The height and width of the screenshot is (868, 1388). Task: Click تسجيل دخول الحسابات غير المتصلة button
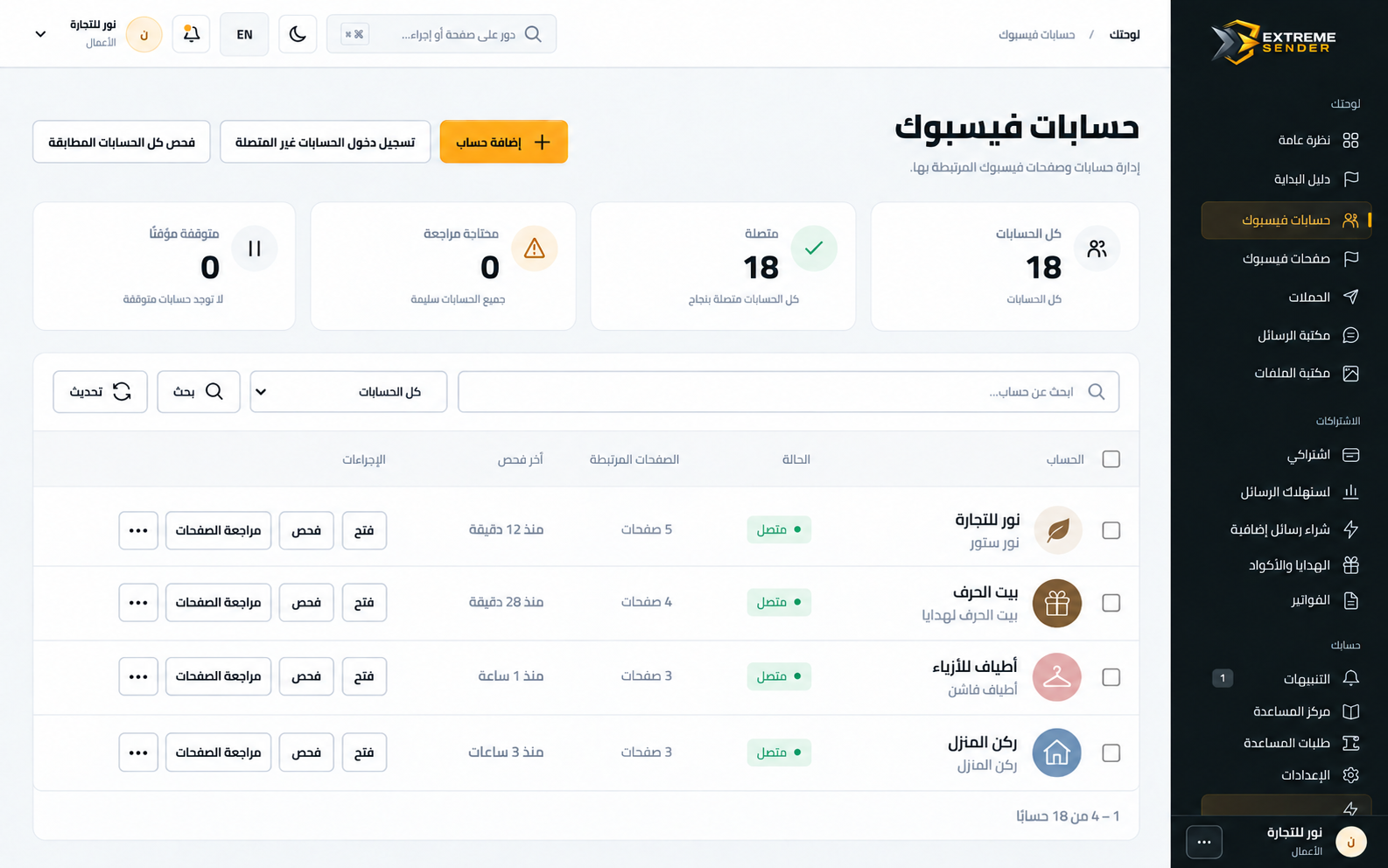(x=326, y=142)
